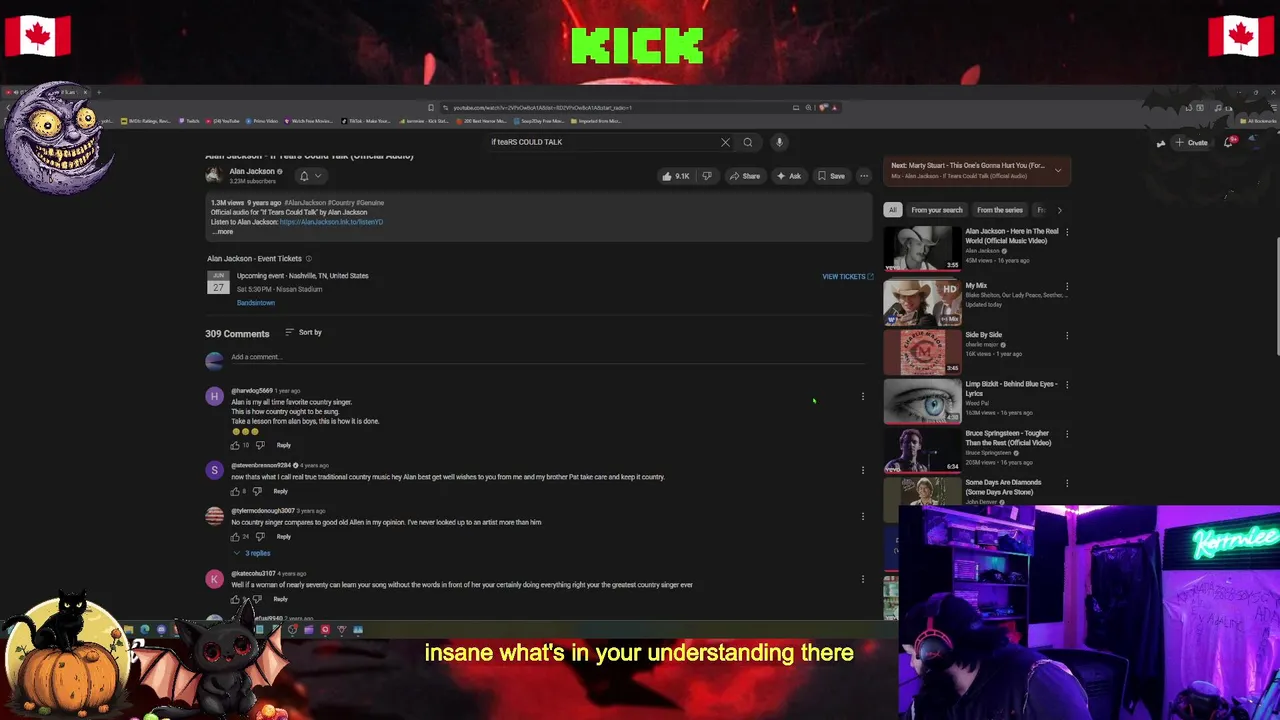Dislike the comment from @tylermcdonough3007
The height and width of the screenshot is (720, 1280).
coord(260,537)
